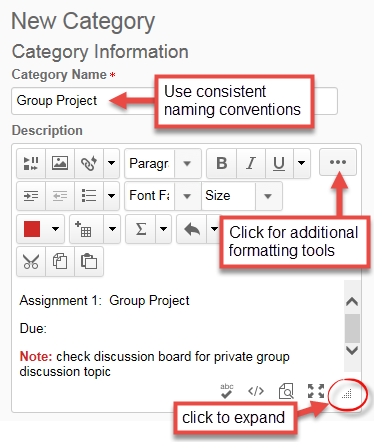Toggle Italic formatting
This screenshot has width=374, height=442.
point(251,163)
